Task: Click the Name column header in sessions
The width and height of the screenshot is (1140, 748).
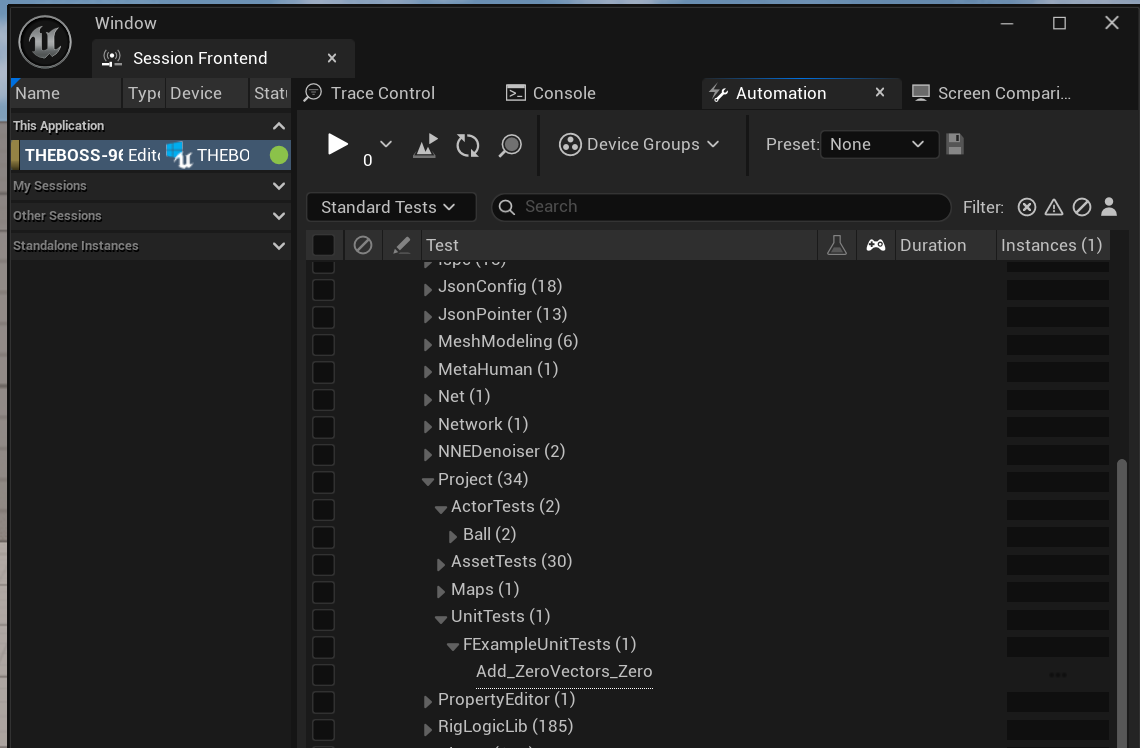Action: [66, 93]
